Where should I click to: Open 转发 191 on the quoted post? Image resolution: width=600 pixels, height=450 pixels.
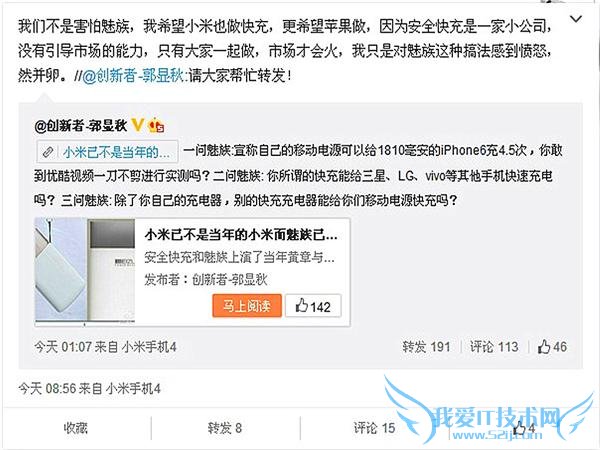[x=426, y=347]
